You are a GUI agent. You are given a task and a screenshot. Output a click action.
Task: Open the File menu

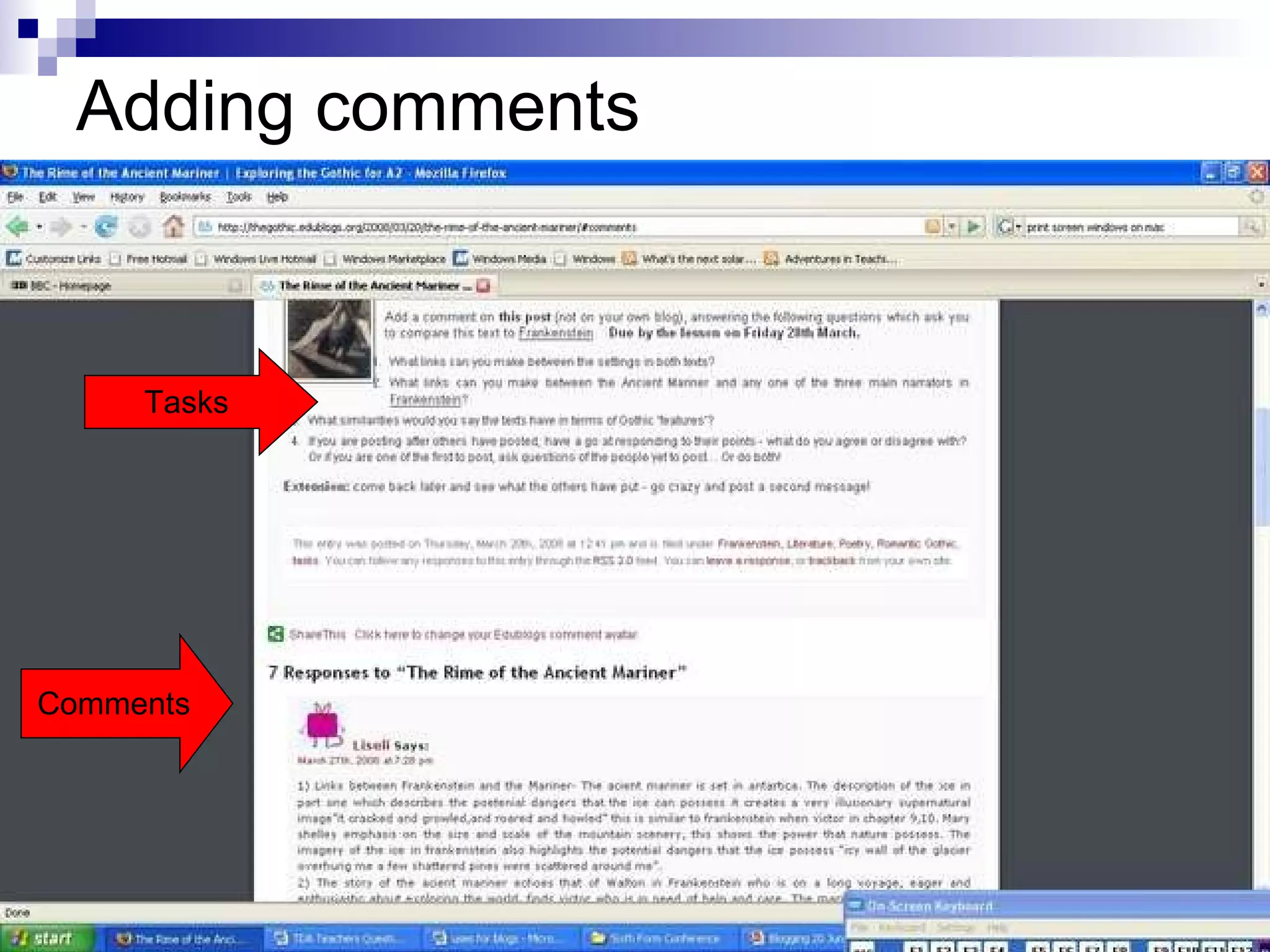15,197
